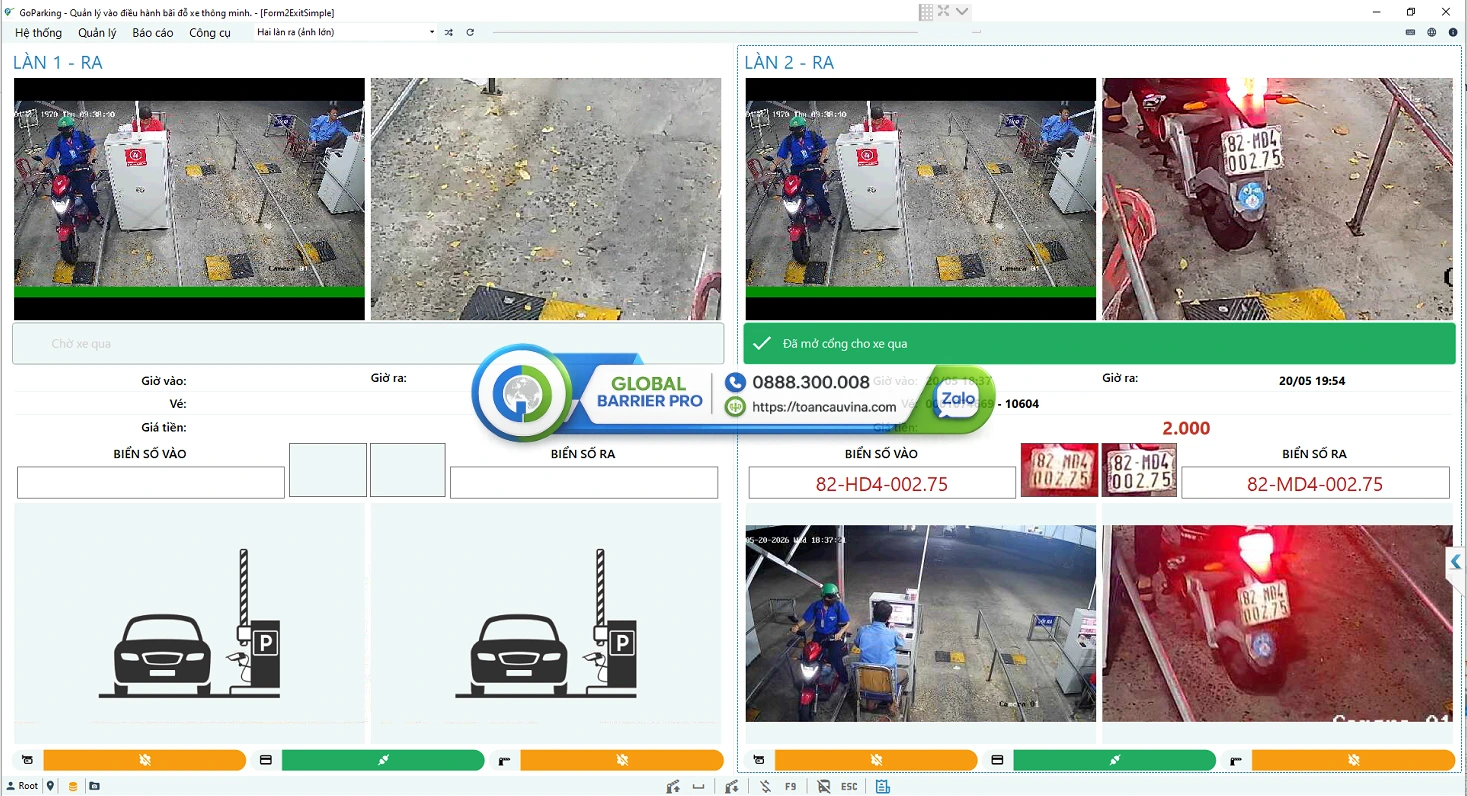The image size is (1467, 796).
Task: Click the Root user status bar entry
Action: pyautogui.click(x=22, y=786)
